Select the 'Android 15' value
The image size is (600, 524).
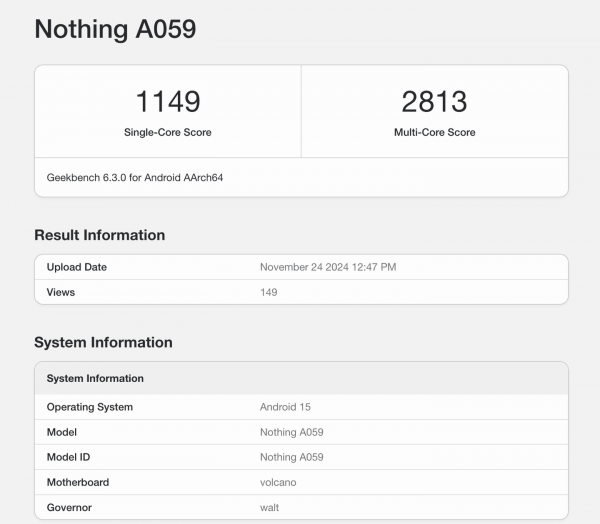[285, 407]
